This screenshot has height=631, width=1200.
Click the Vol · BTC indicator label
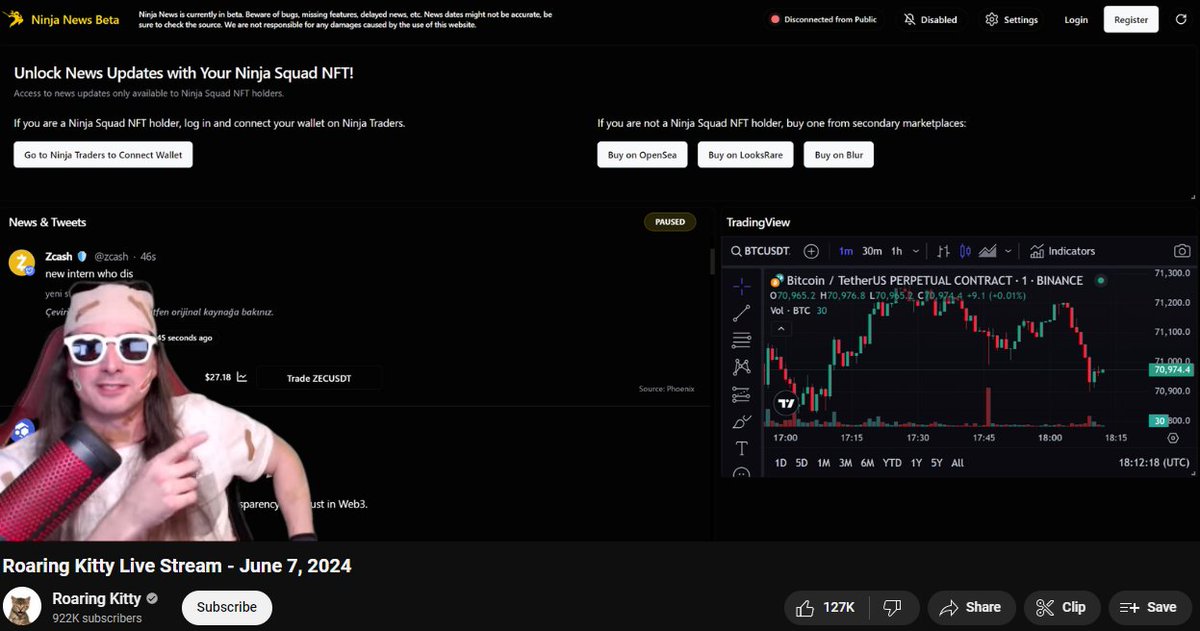click(x=791, y=310)
